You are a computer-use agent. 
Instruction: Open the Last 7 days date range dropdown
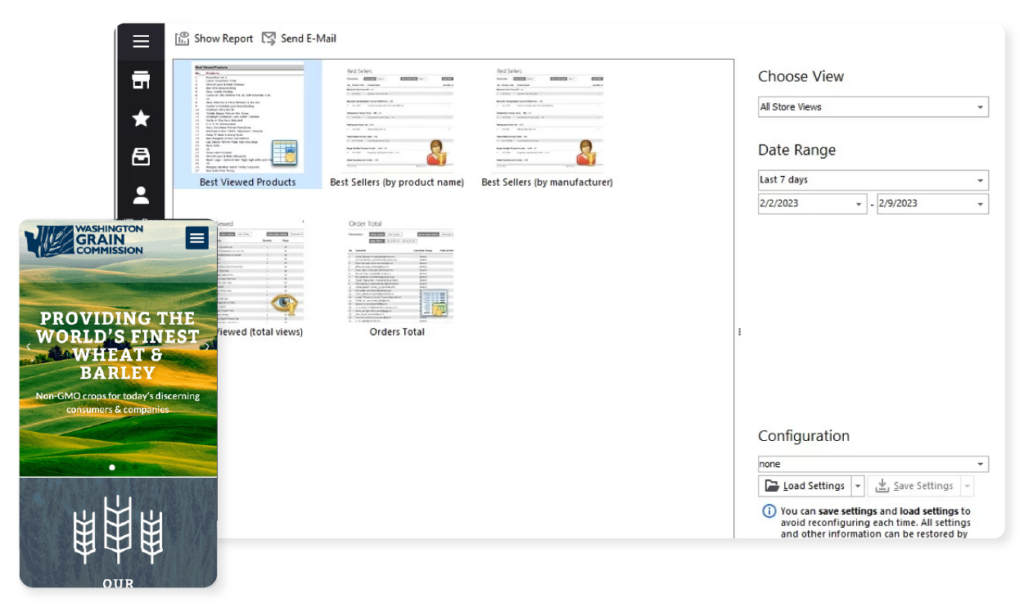(872, 180)
